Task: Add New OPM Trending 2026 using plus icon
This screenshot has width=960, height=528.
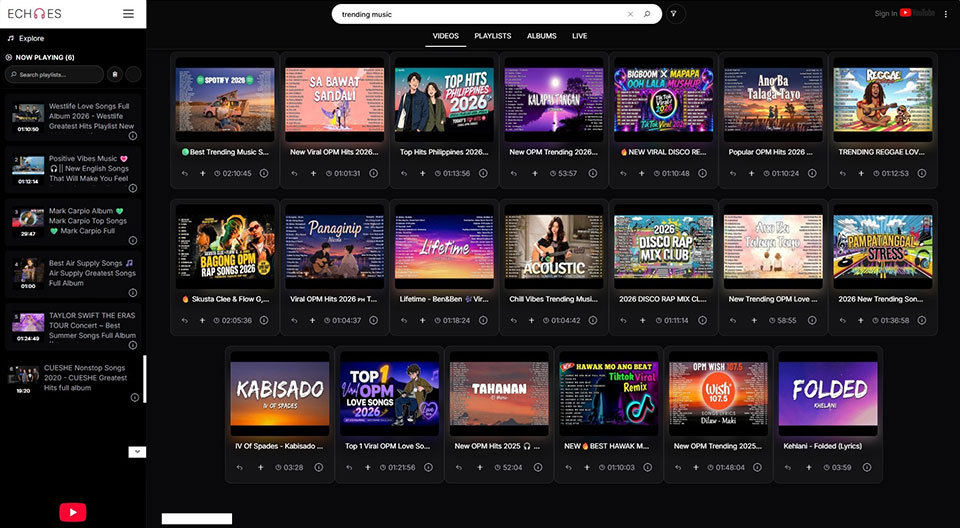Action: [x=534, y=173]
